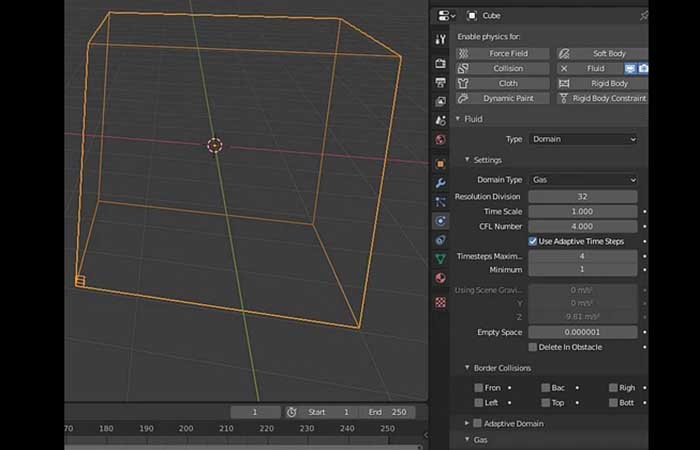Click the Timesteps Minimum field

point(583,269)
